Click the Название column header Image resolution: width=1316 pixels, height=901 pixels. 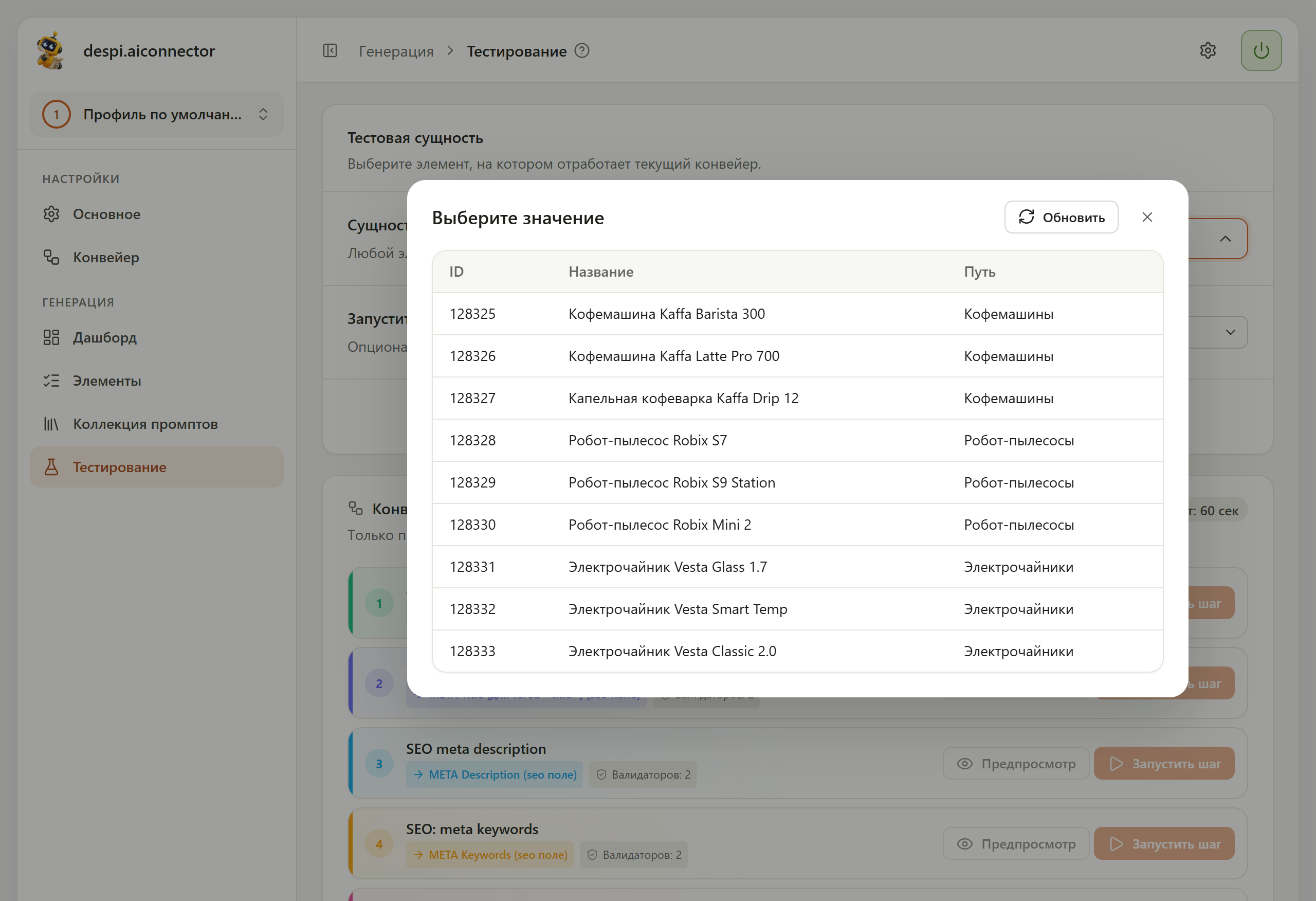(601, 272)
